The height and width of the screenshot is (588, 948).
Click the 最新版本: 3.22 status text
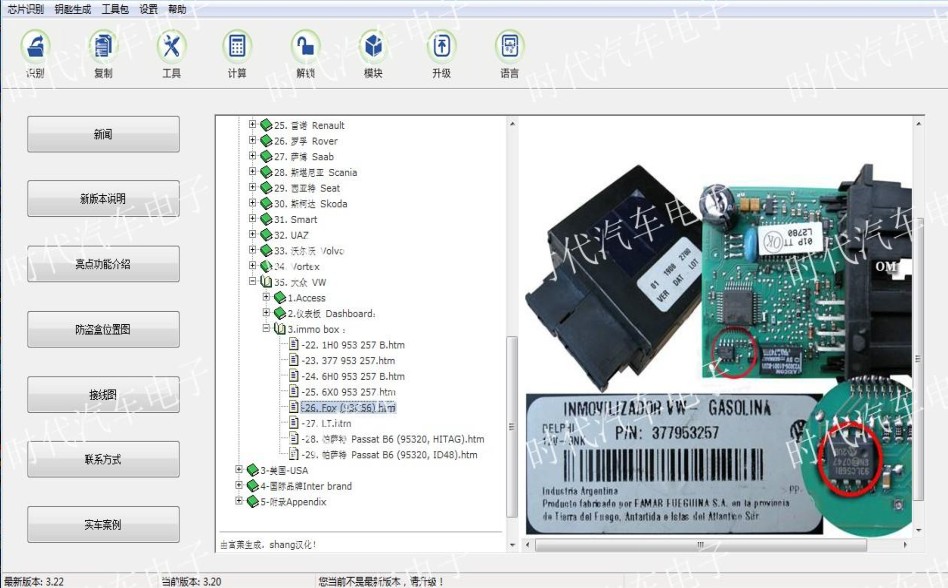(34, 581)
